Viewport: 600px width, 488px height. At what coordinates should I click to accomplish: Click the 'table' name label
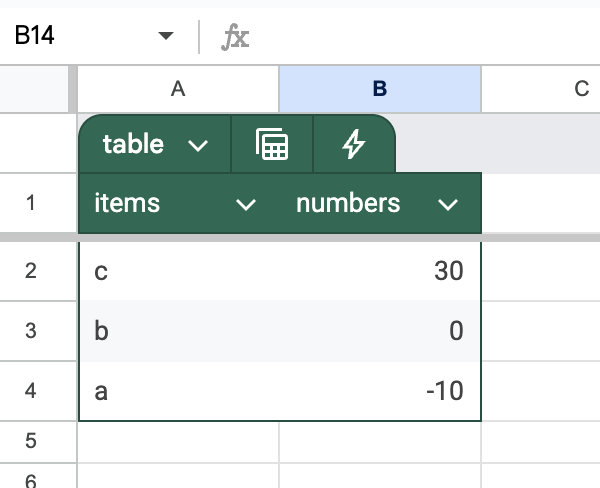click(x=133, y=144)
